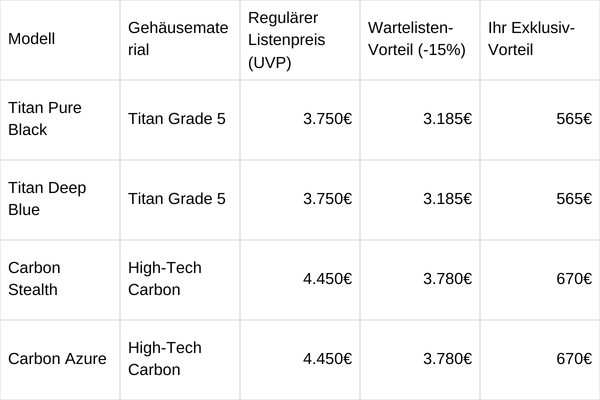
Task: Select Titan Grade 5 in Titan Deep Blue row
Action: (177, 199)
